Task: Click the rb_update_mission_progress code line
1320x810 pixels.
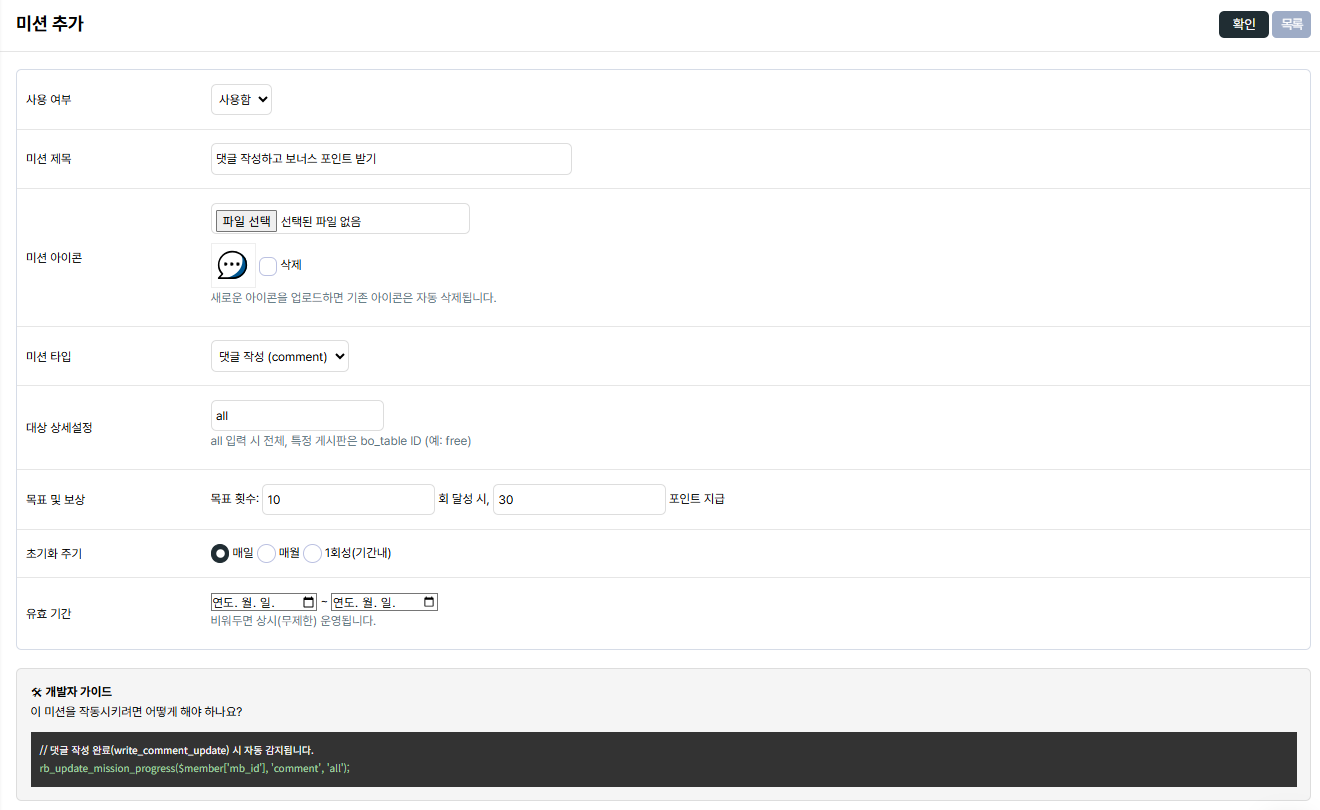Action: pyautogui.click(x=195, y=768)
